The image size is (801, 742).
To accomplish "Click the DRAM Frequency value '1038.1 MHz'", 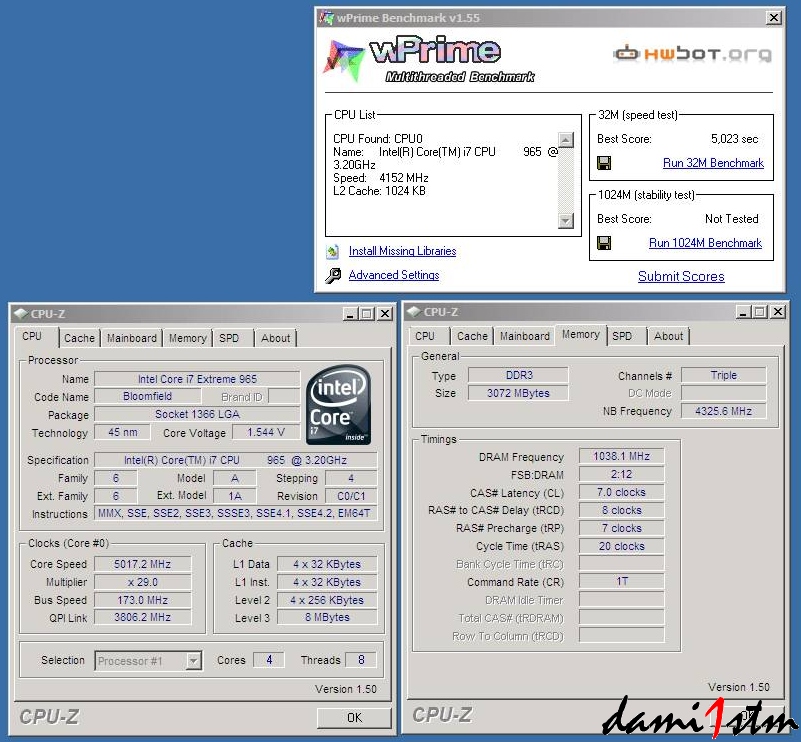I will click(622, 456).
